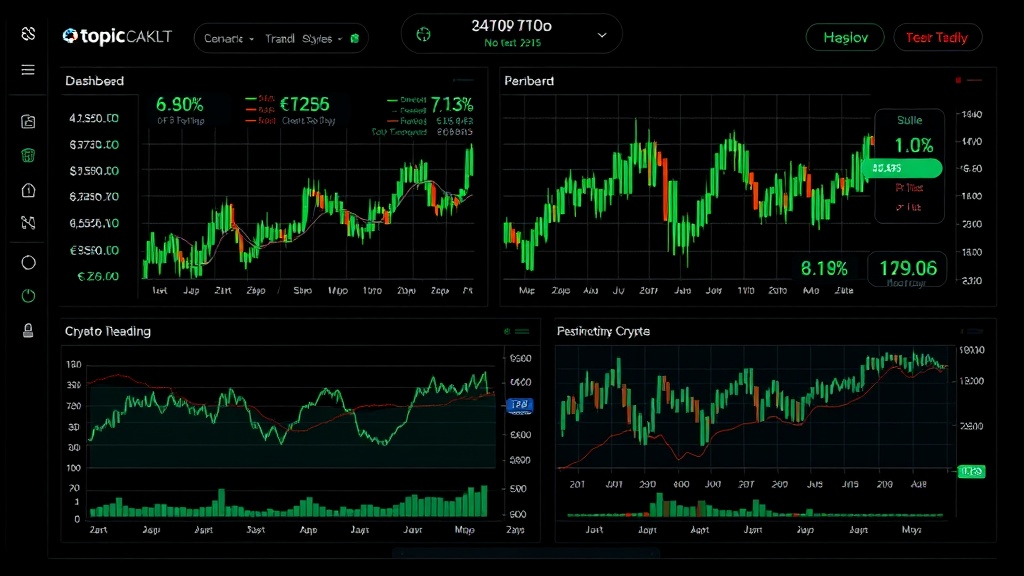Open the house-shaped alert icon in the sidebar

click(x=28, y=190)
